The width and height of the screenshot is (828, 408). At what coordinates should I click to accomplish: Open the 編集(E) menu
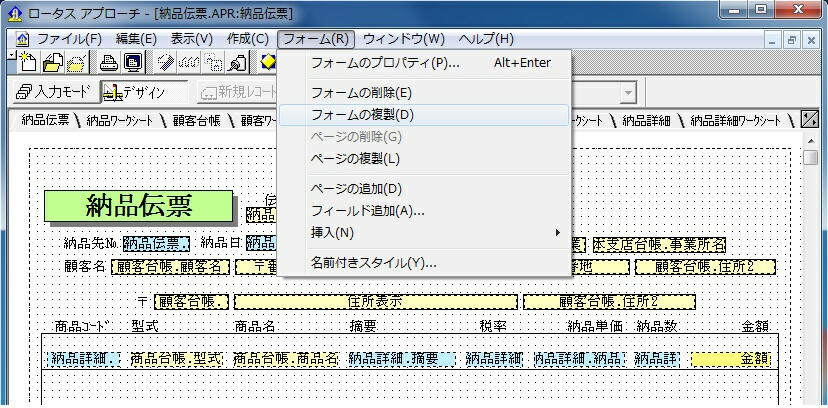[x=136, y=39]
